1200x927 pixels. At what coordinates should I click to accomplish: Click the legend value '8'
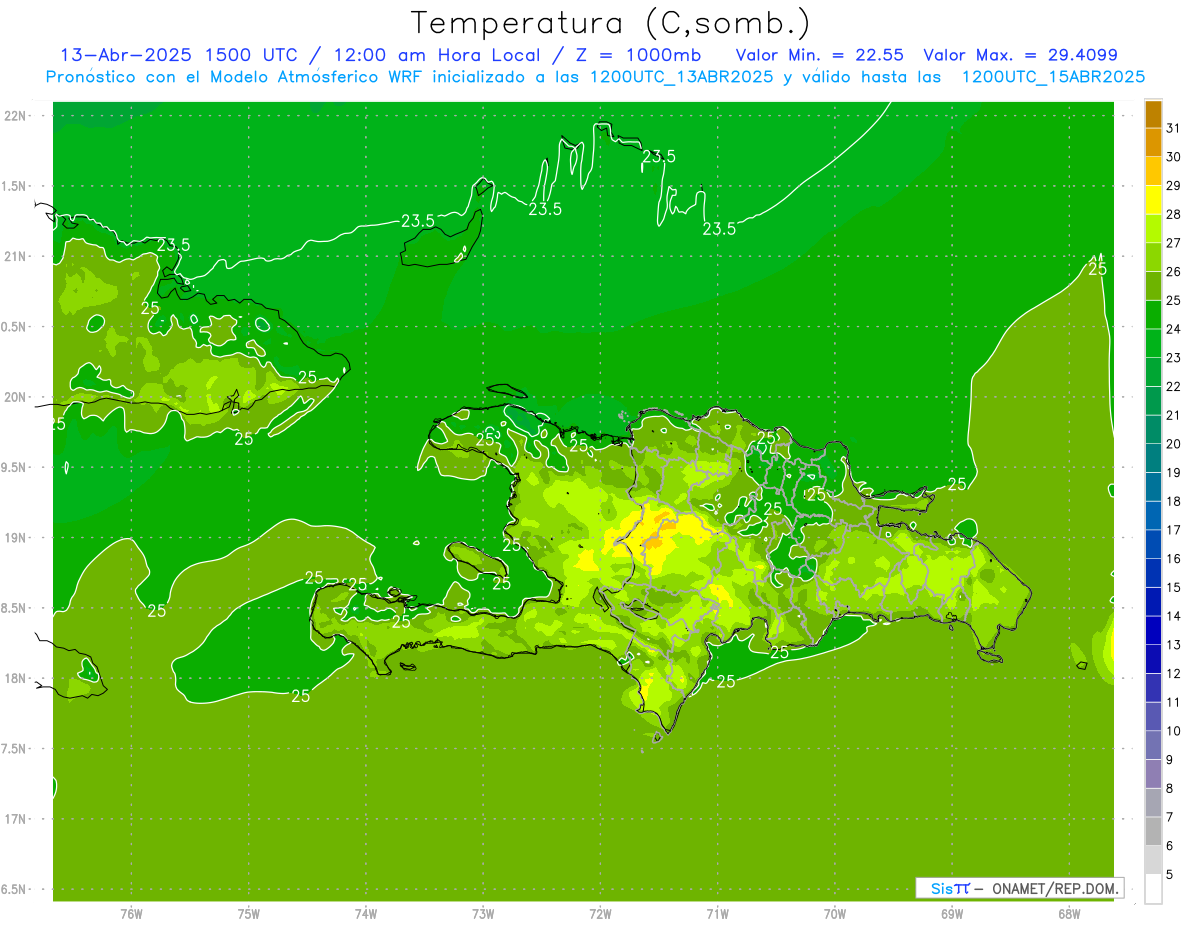tap(1170, 788)
